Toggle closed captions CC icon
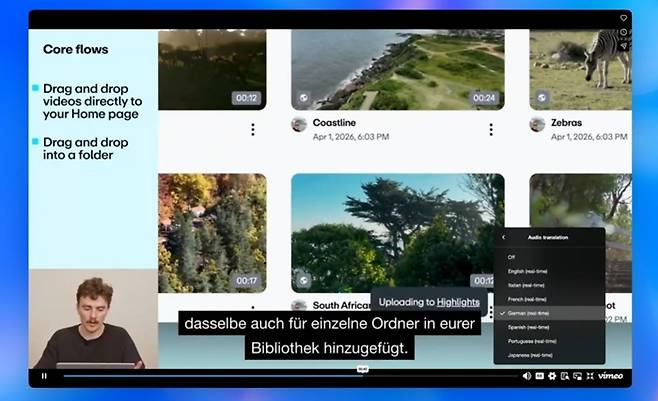 540,376
